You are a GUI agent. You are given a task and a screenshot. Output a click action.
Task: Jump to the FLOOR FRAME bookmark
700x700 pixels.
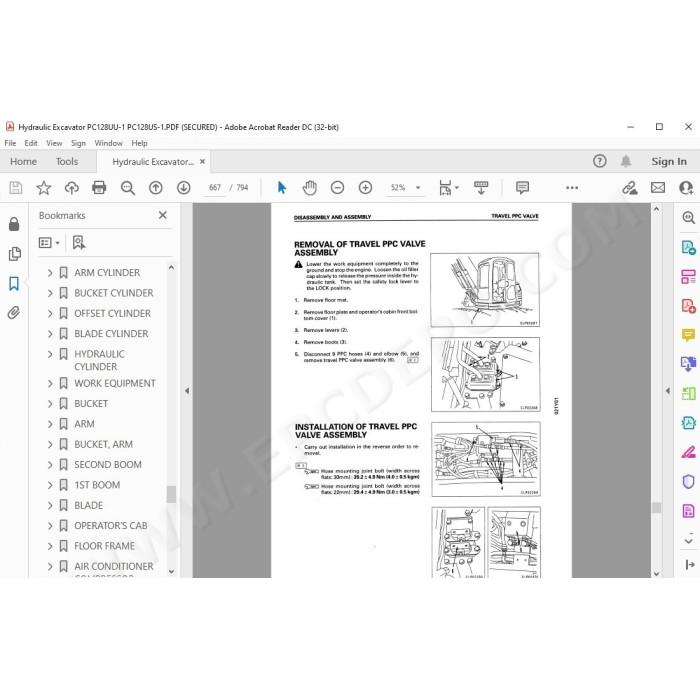click(104, 546)
